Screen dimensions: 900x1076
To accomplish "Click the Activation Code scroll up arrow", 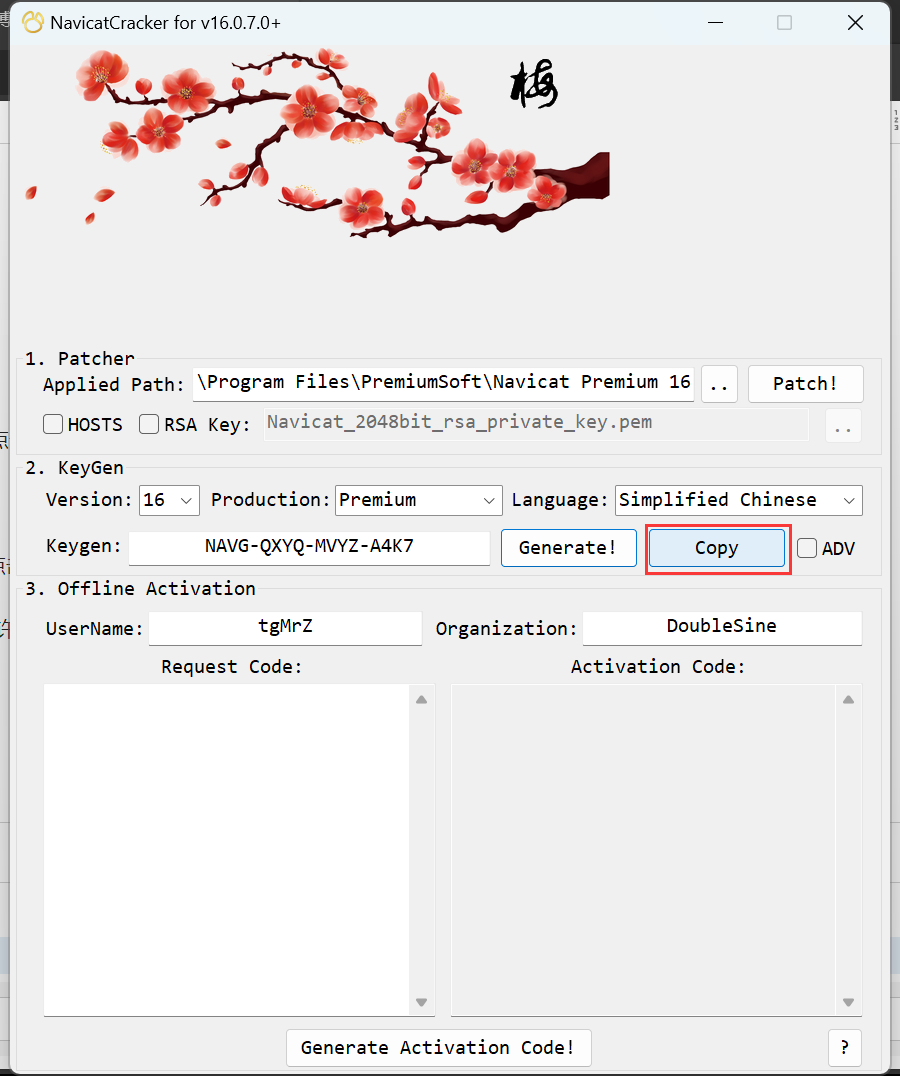I will (848, 700).
